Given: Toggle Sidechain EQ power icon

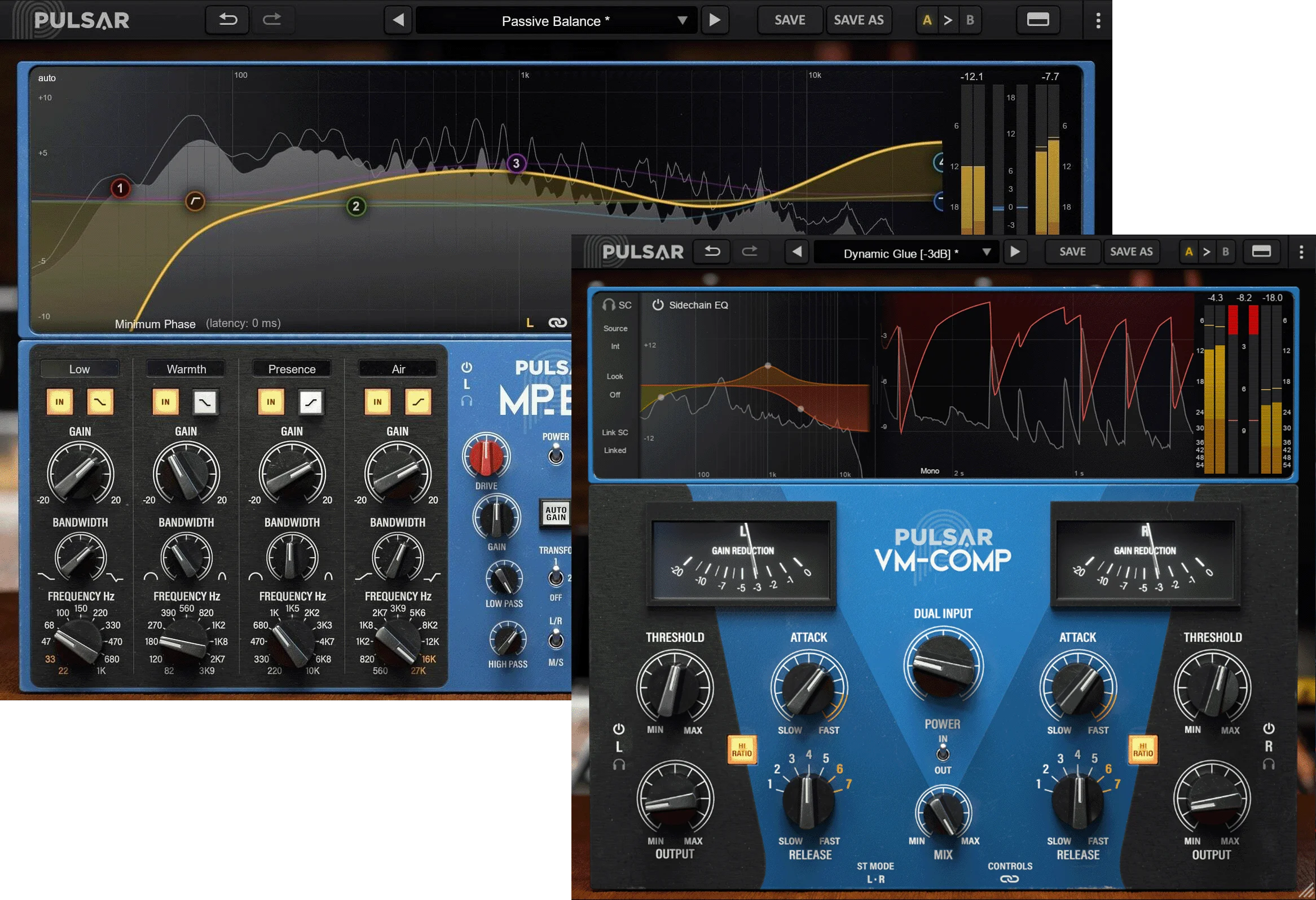Looking at the screenshot, I should pos(657,305).
